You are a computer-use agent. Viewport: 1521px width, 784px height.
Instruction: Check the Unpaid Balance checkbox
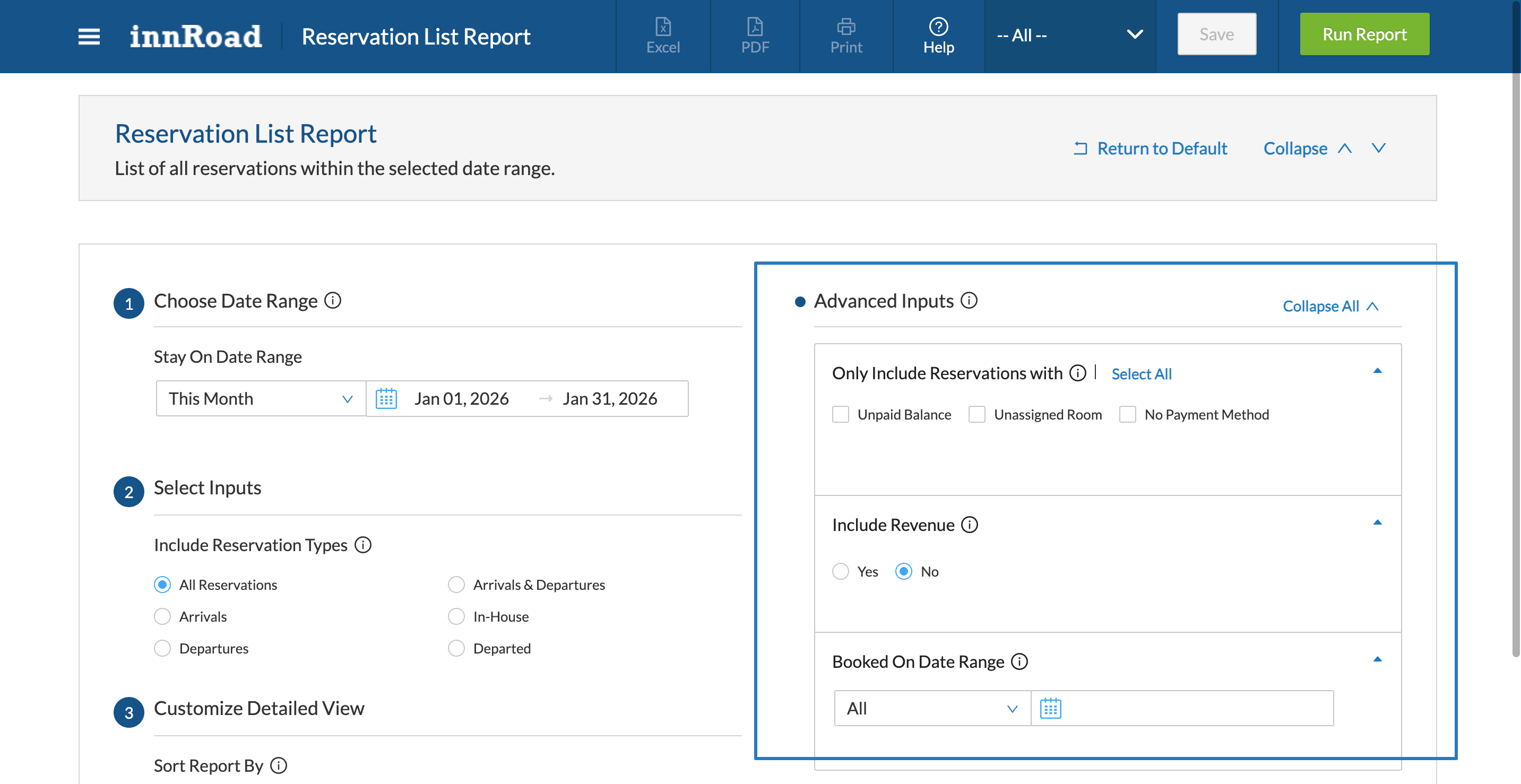pos(840,414)
